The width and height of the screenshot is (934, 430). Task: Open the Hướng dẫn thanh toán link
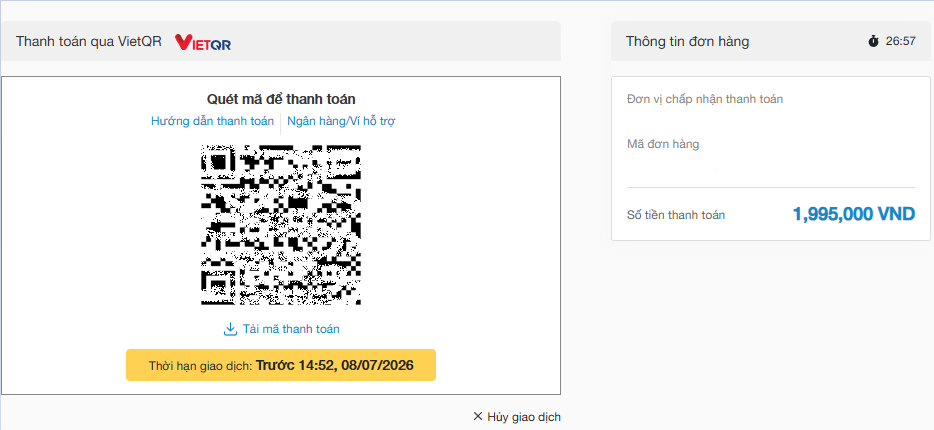212,121
